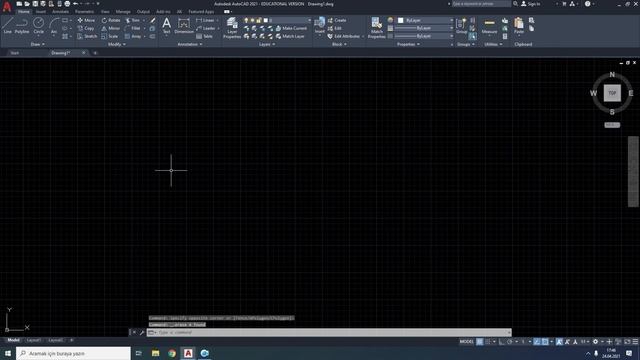The height and width of the screenshot is (360, 640).
Task: Select the Group tool
Action: pyautogui.click(x=462, y=26)
